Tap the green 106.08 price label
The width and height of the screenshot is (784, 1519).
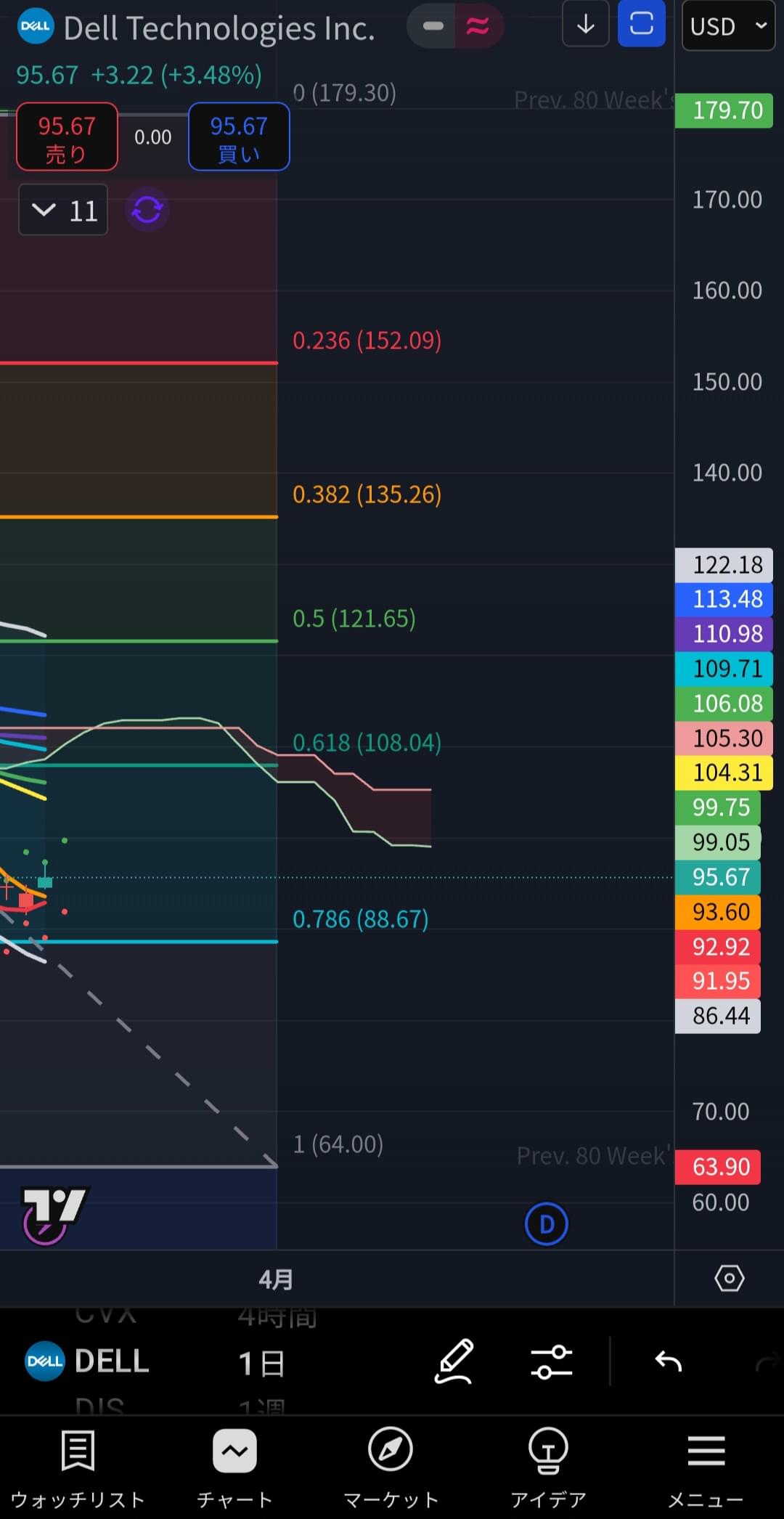pyautogui.click(x=724, y=704)
